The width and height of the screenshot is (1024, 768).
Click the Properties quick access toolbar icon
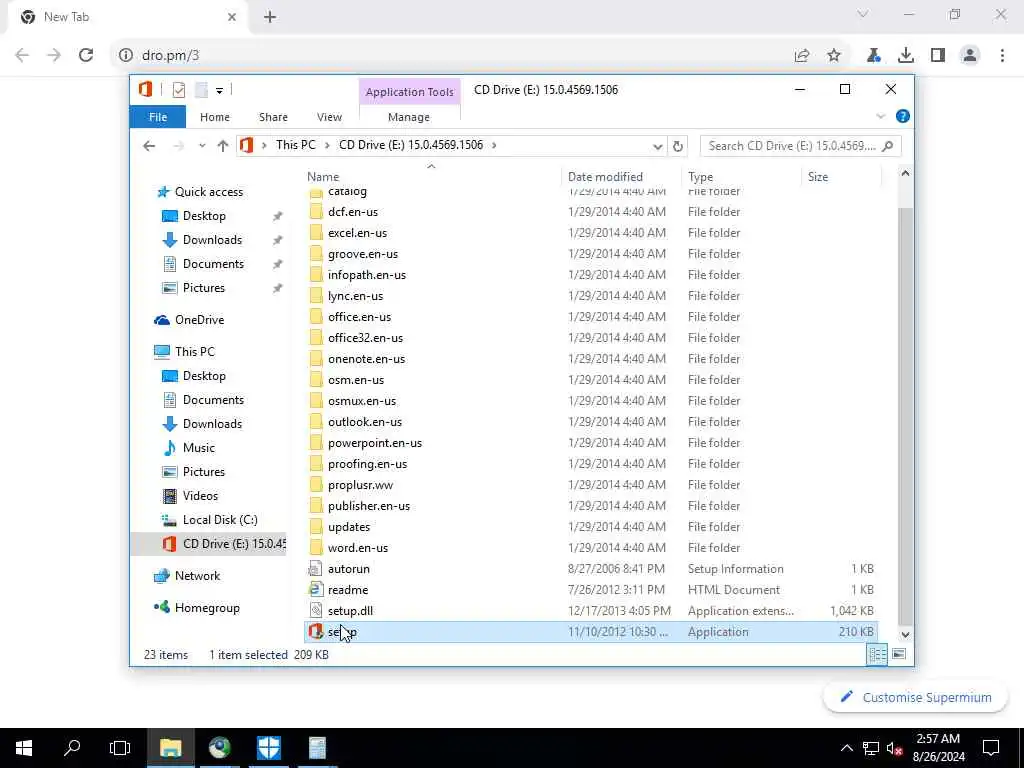pos(178,89)
